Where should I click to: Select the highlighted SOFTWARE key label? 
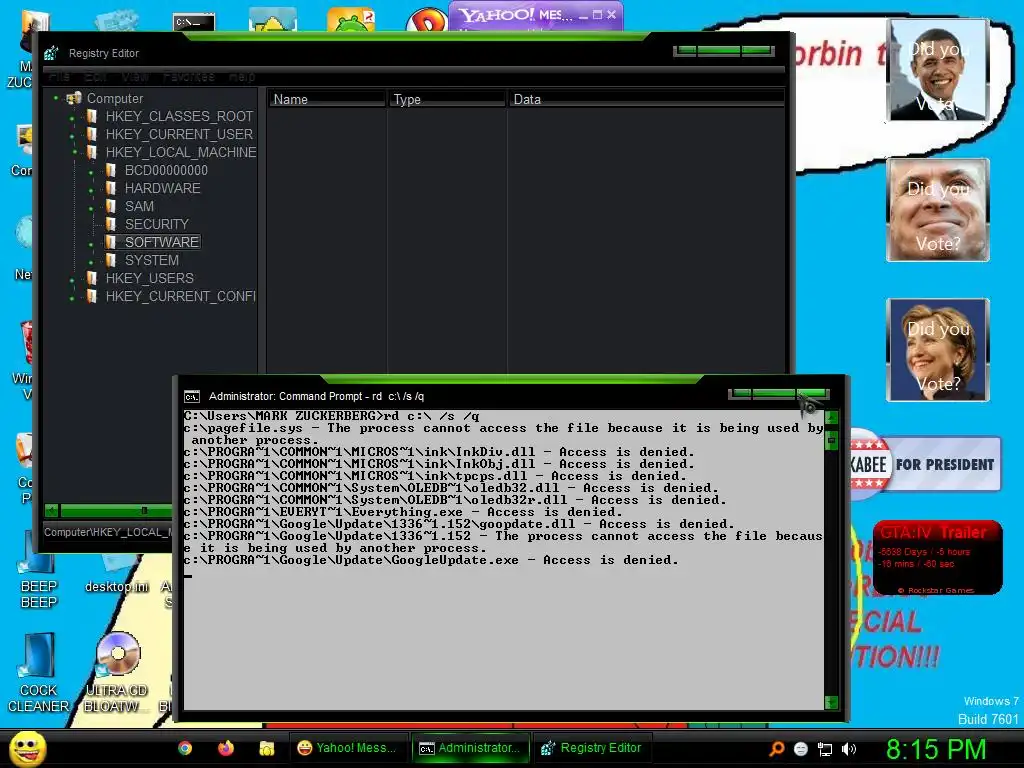tap(162, 242)
